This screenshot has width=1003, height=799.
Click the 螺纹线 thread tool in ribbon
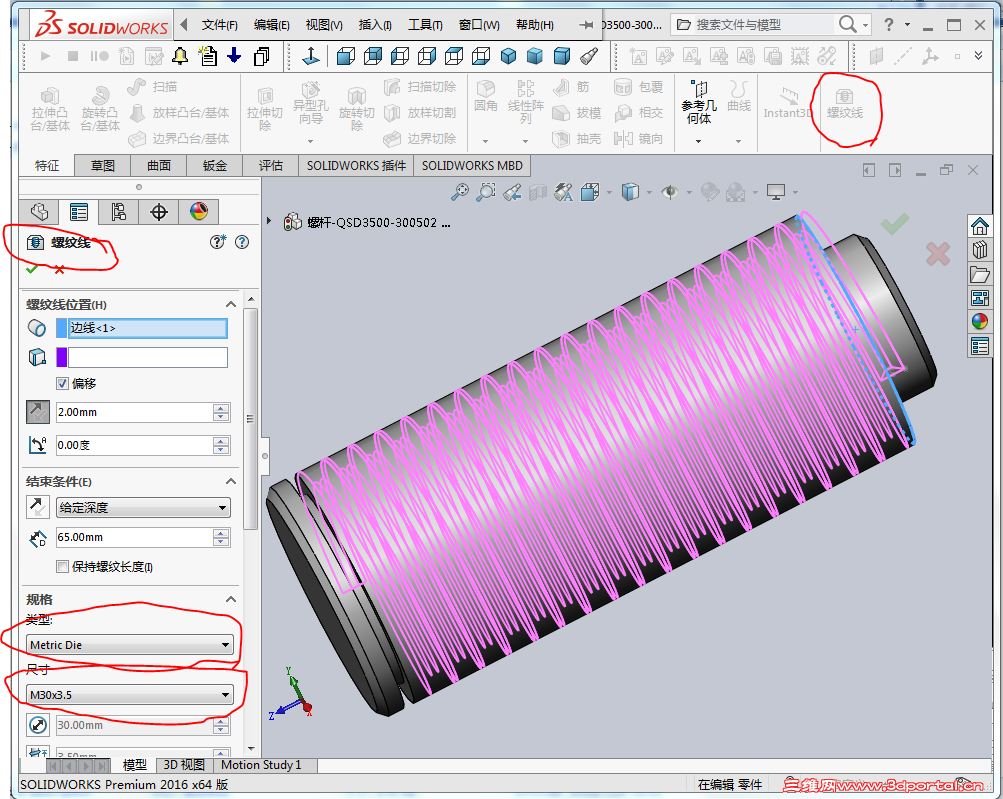[844, 104]
